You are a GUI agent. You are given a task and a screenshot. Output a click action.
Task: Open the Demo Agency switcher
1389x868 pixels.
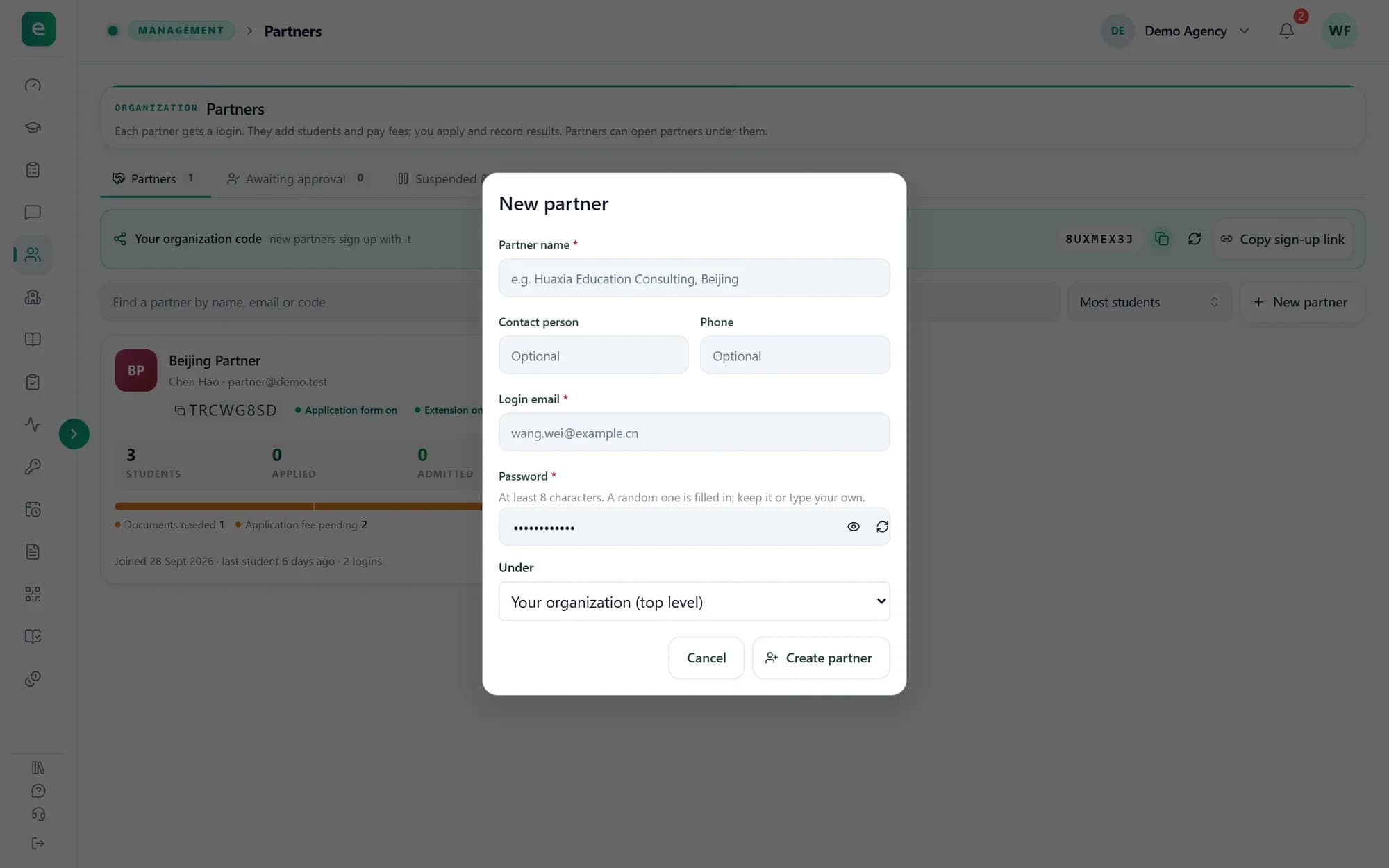[x=1176, y=31]
